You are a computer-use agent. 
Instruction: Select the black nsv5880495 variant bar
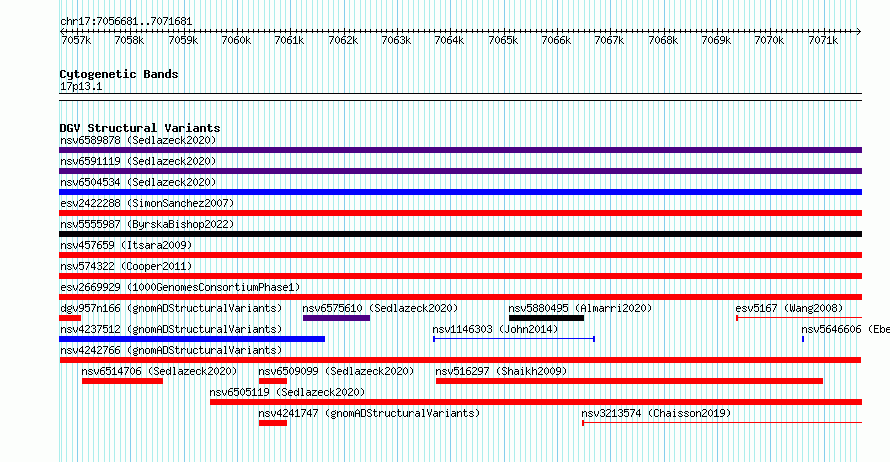click(547, 318)
